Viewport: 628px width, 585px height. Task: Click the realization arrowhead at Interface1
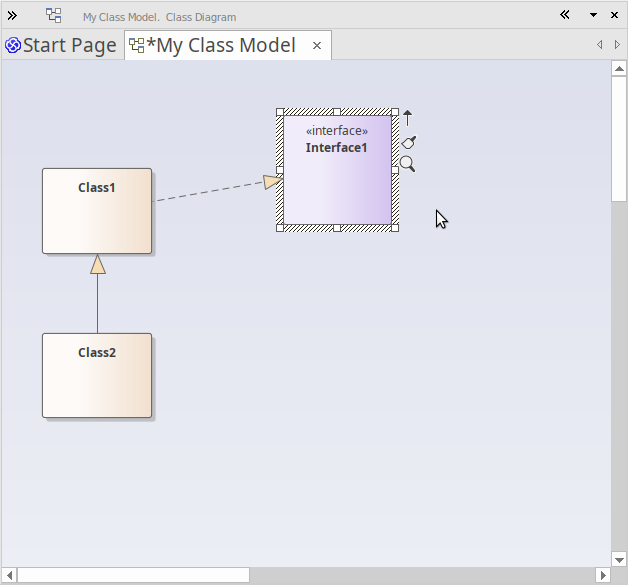tap(272, 182)
